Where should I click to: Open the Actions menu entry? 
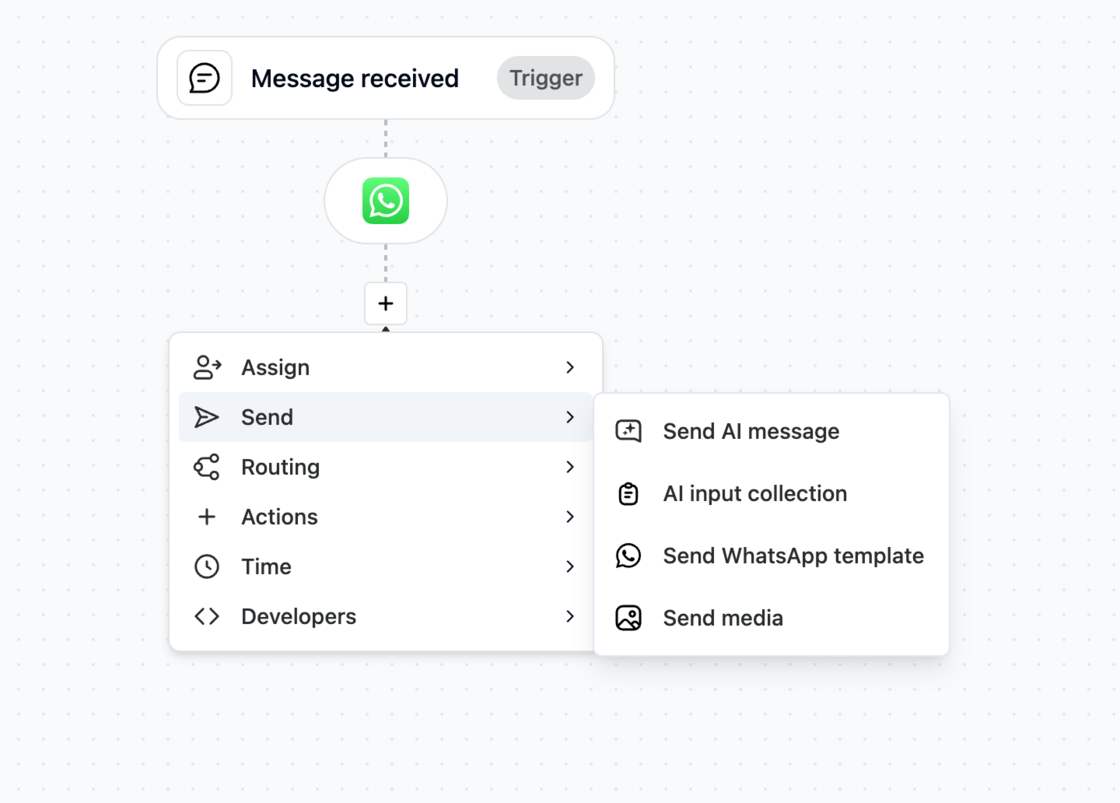pyautogui.click(x=386, y=517)
